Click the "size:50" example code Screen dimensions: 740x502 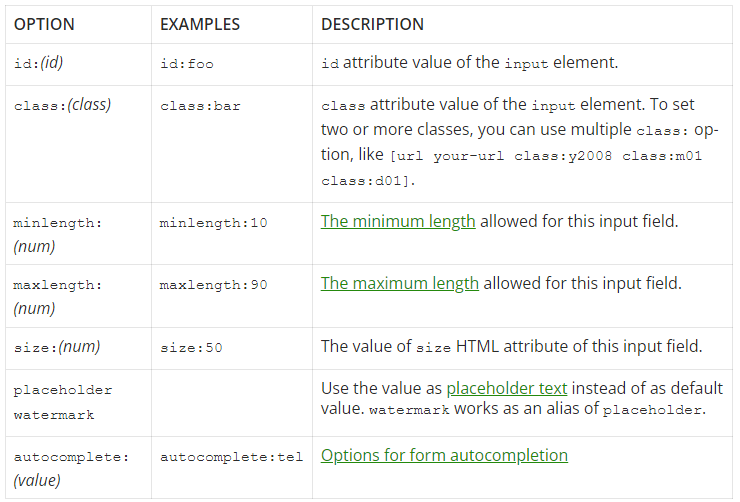click(x=192, y=348)
